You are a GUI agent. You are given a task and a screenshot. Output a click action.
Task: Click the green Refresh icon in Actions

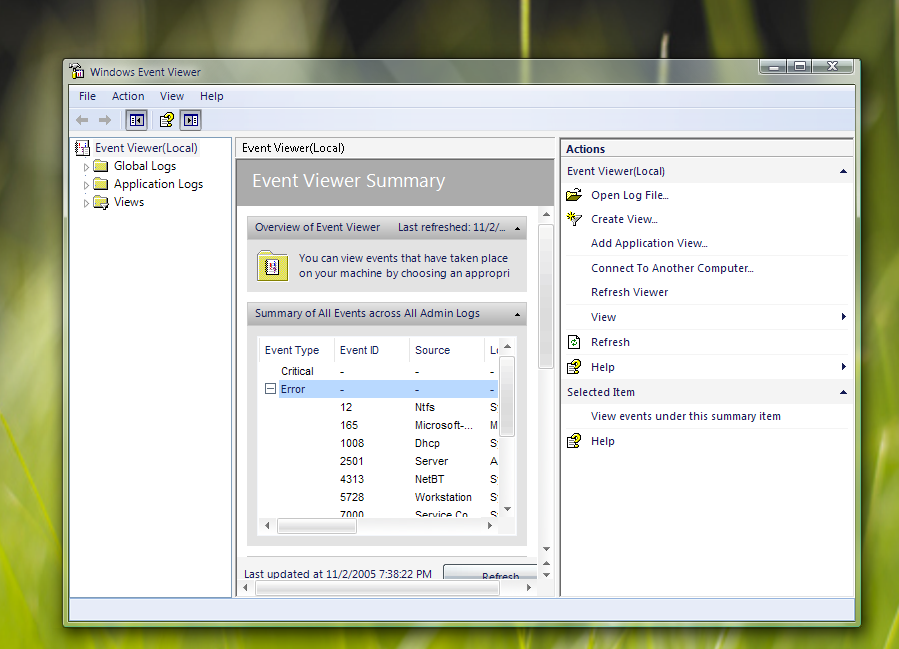574,342
